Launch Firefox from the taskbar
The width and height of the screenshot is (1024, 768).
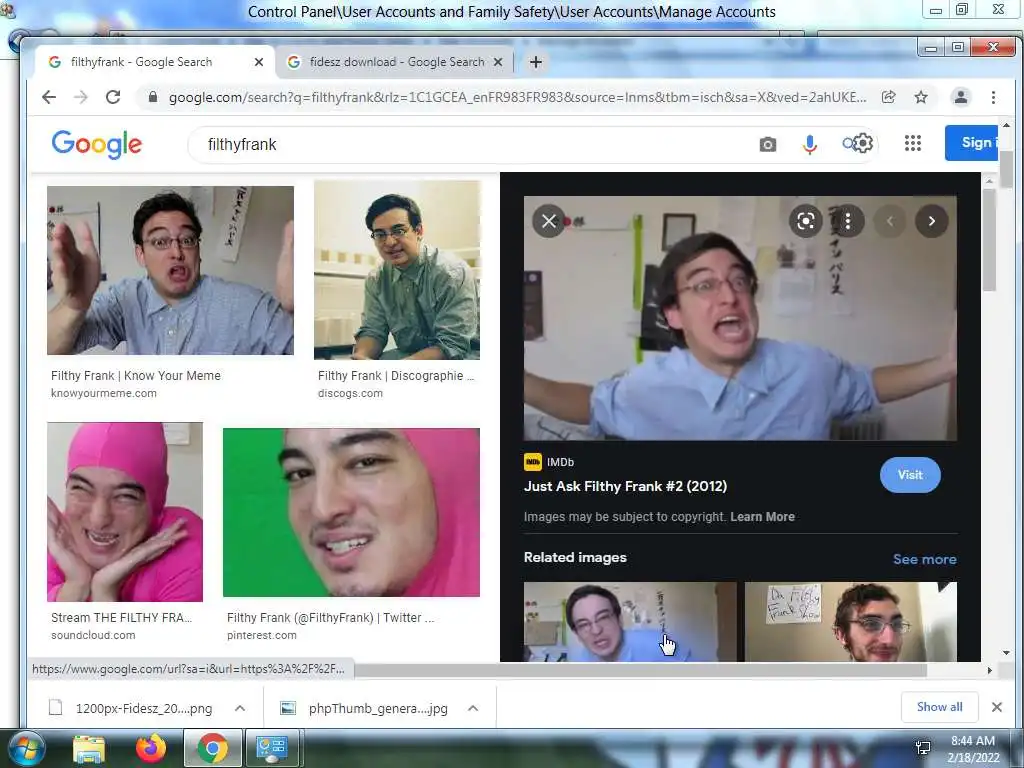pos(151,748)
